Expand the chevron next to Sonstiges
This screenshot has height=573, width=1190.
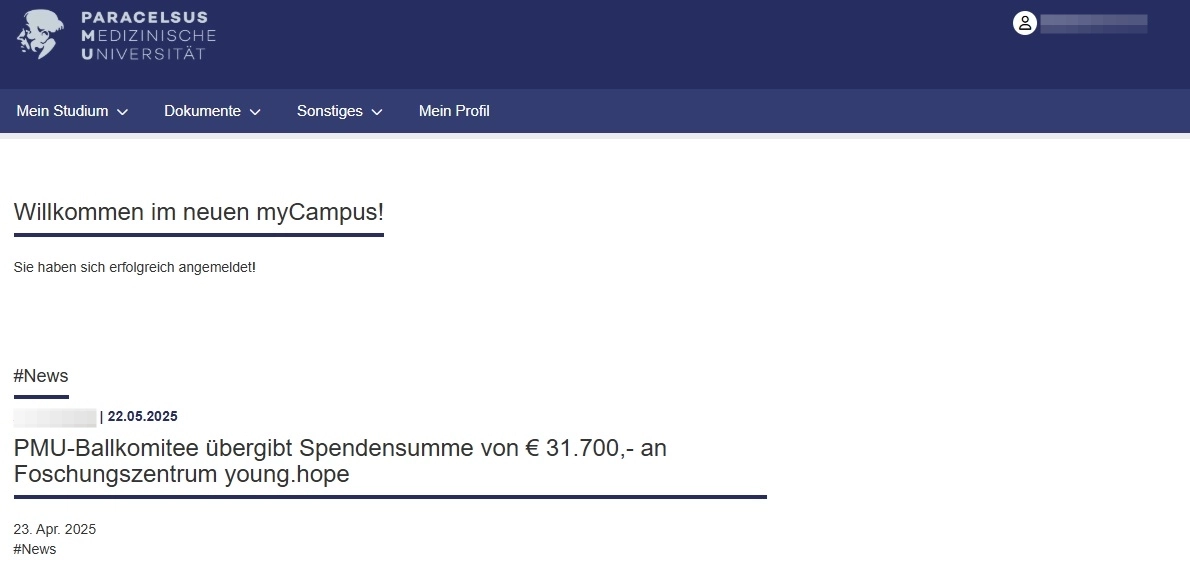click(376, 112)
